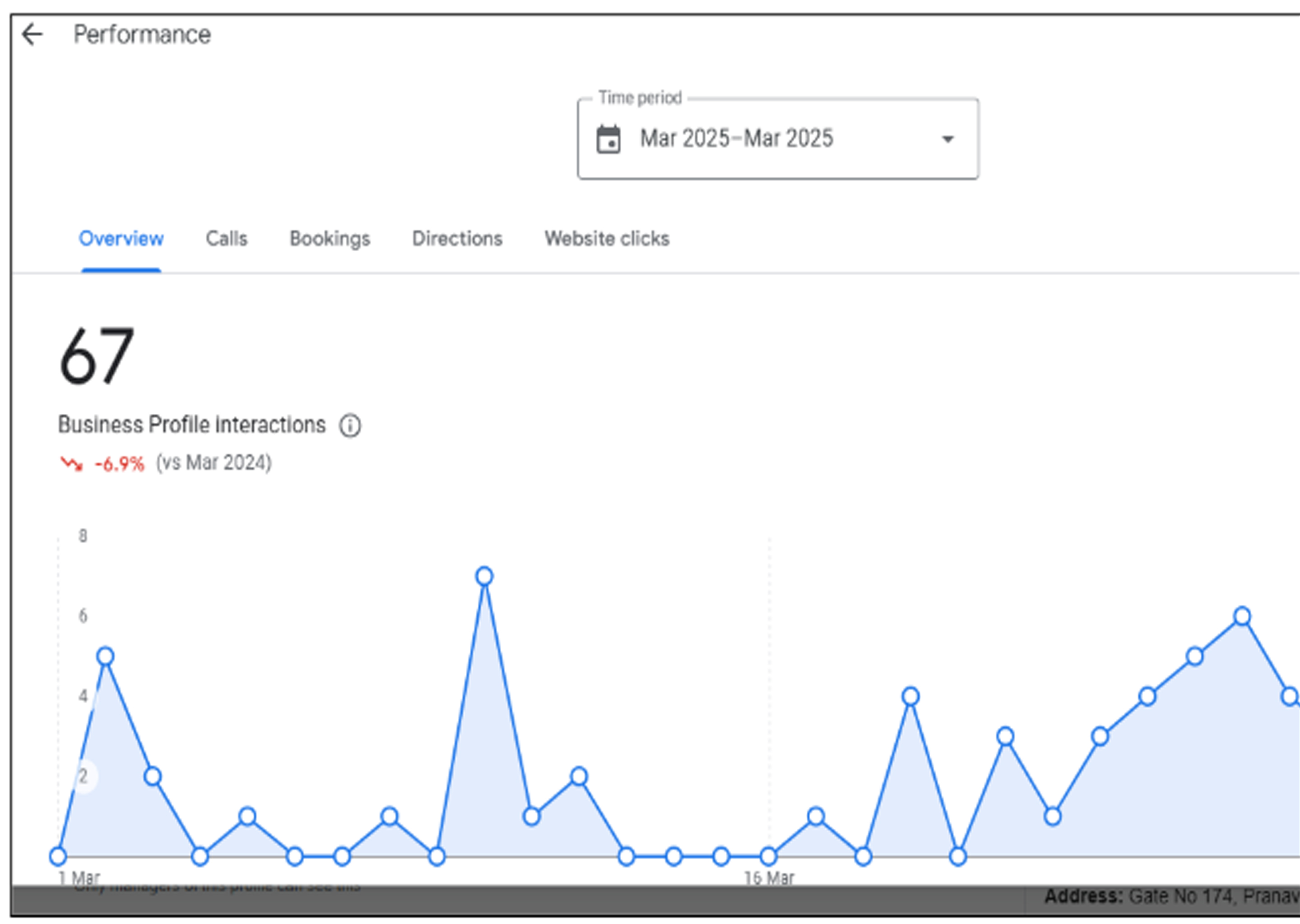Click the first data point at 1 Mar

pyautogui.click(x=58, y=856)
